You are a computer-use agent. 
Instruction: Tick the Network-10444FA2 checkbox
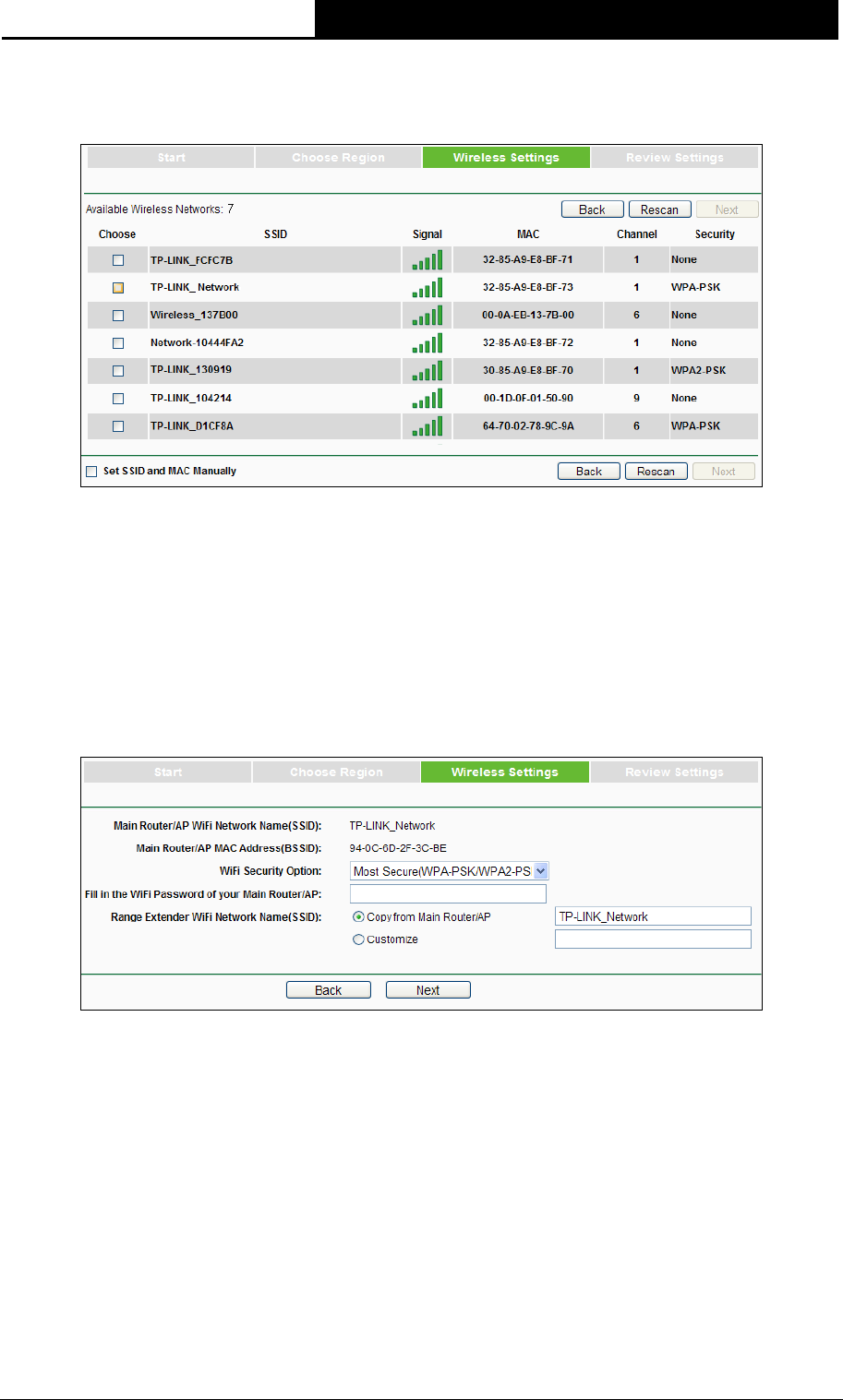click(x=118, y=343)
